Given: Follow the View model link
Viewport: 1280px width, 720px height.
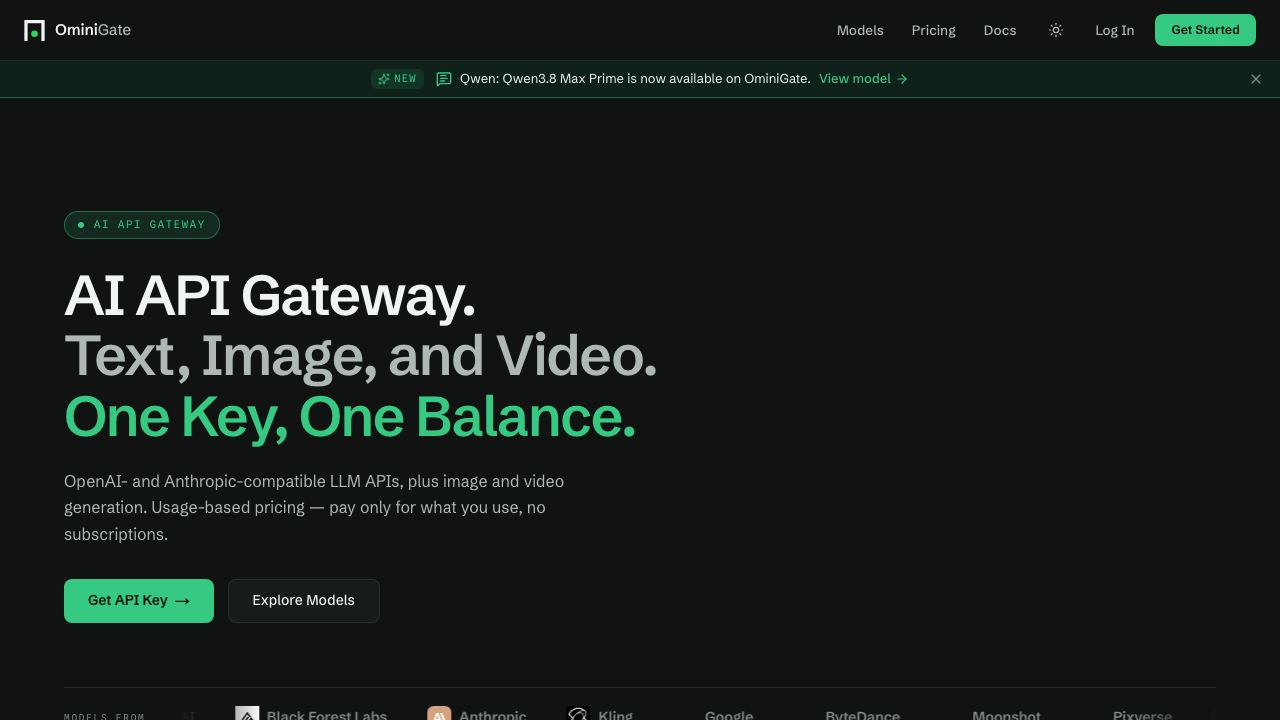Looking at the screenshot, I should [863, 79].
